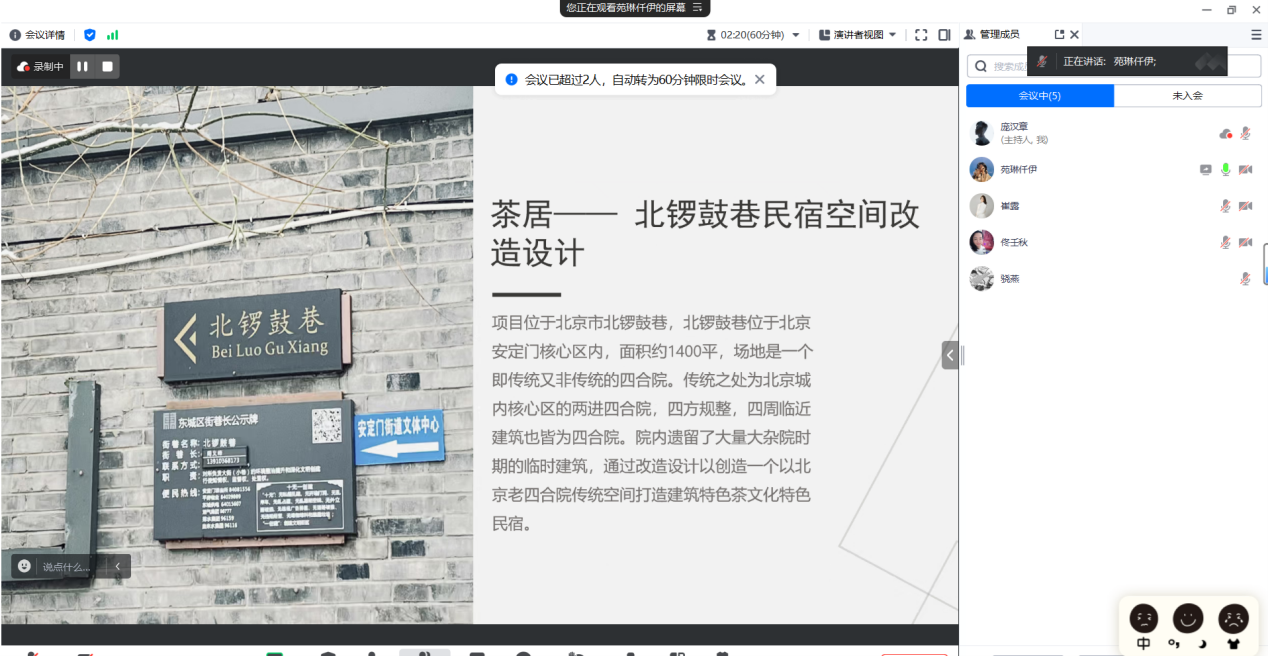Open the emoji picker in the chat box

pyautogui.click(x=25, y=566)
